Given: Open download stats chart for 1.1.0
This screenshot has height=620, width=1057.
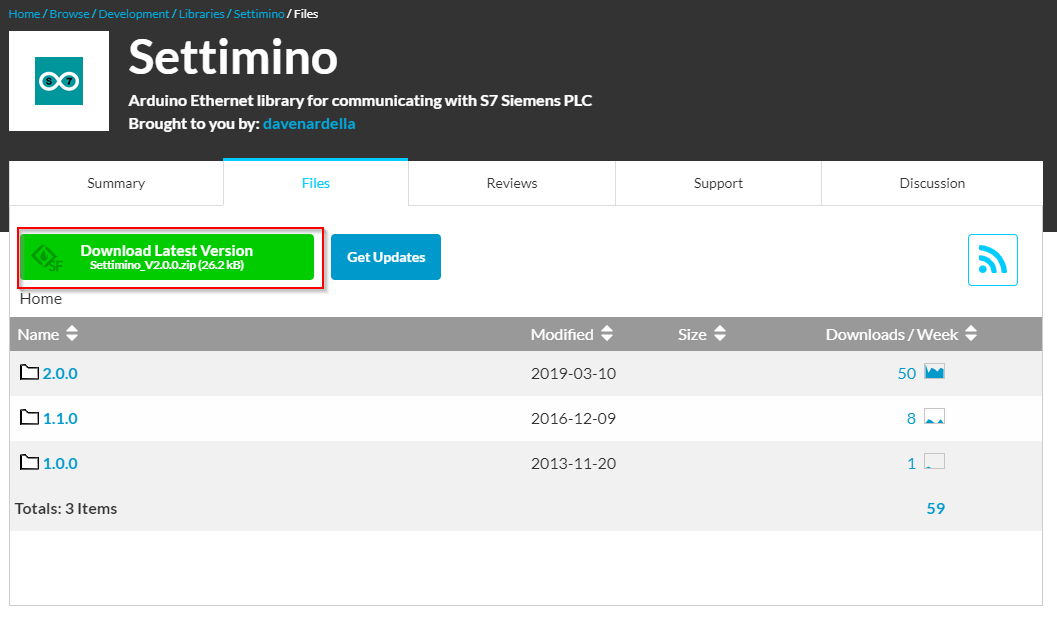Looking at the screenshot, I should click(934, 416).
